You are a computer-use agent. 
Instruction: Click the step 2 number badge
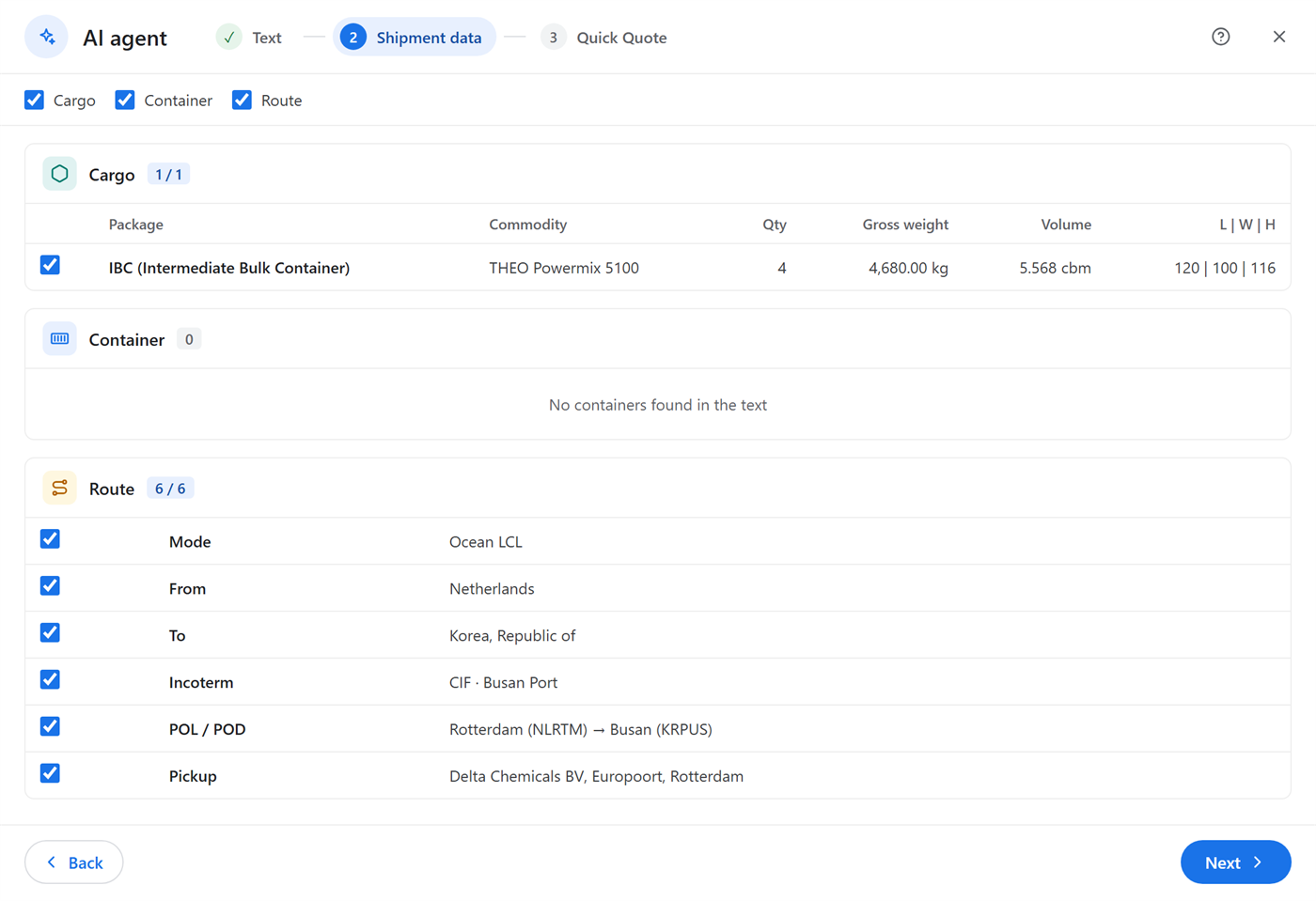[352, 38]
